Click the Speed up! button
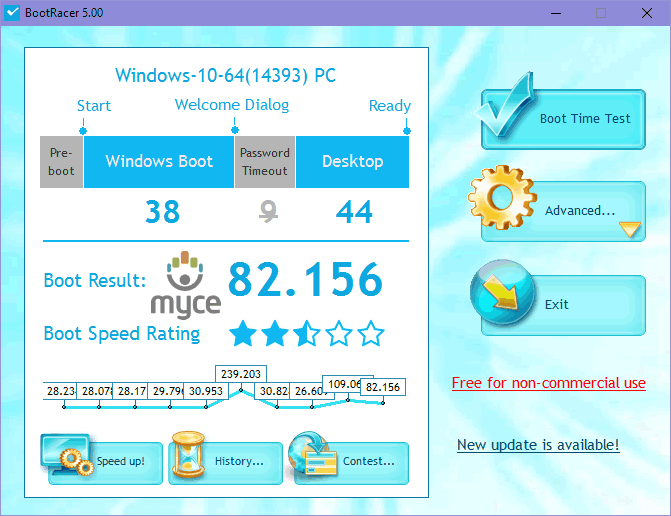The width and height of the screenshot is (671, 516). (105, 463)
